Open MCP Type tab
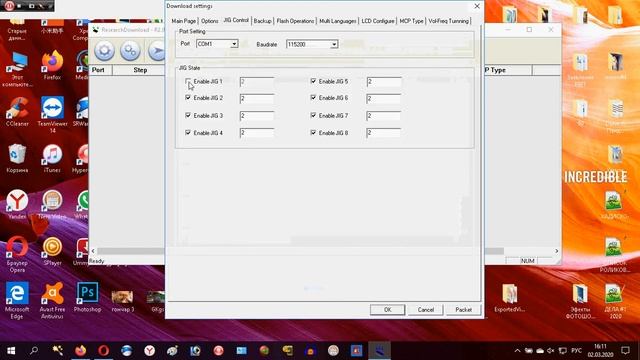This screenshot has height=360, width=640. [411, 21]
